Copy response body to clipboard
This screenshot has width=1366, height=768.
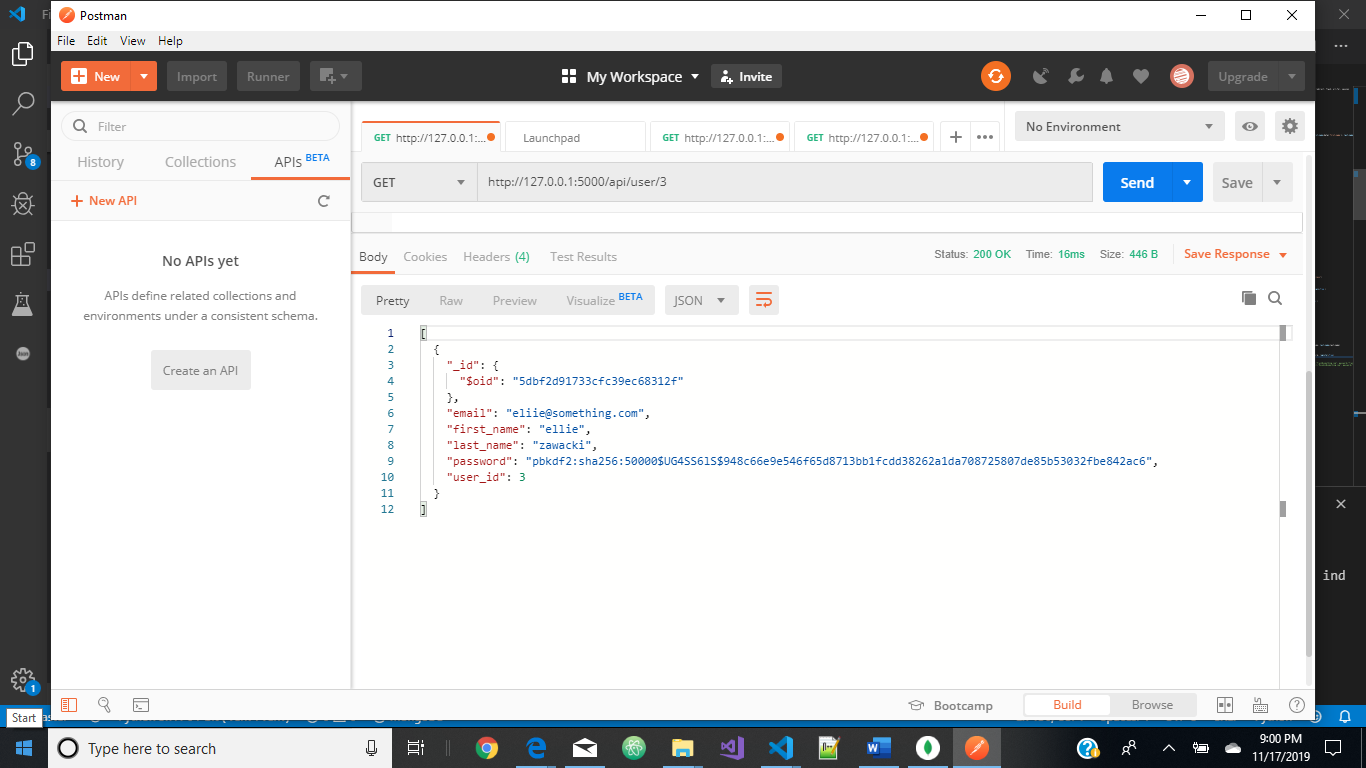[1248, 298]
